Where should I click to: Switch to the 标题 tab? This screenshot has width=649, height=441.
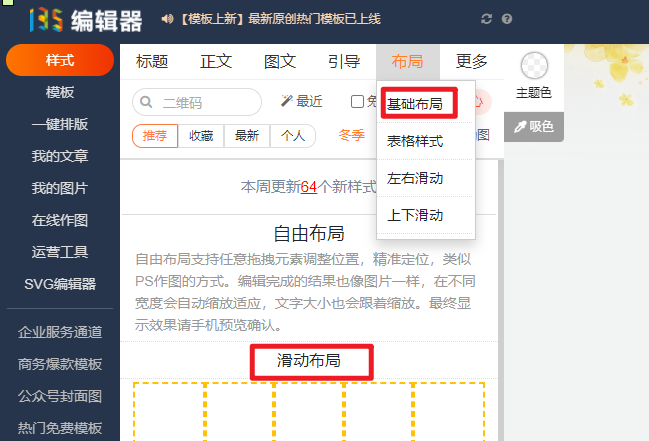[x=152, y=61]
